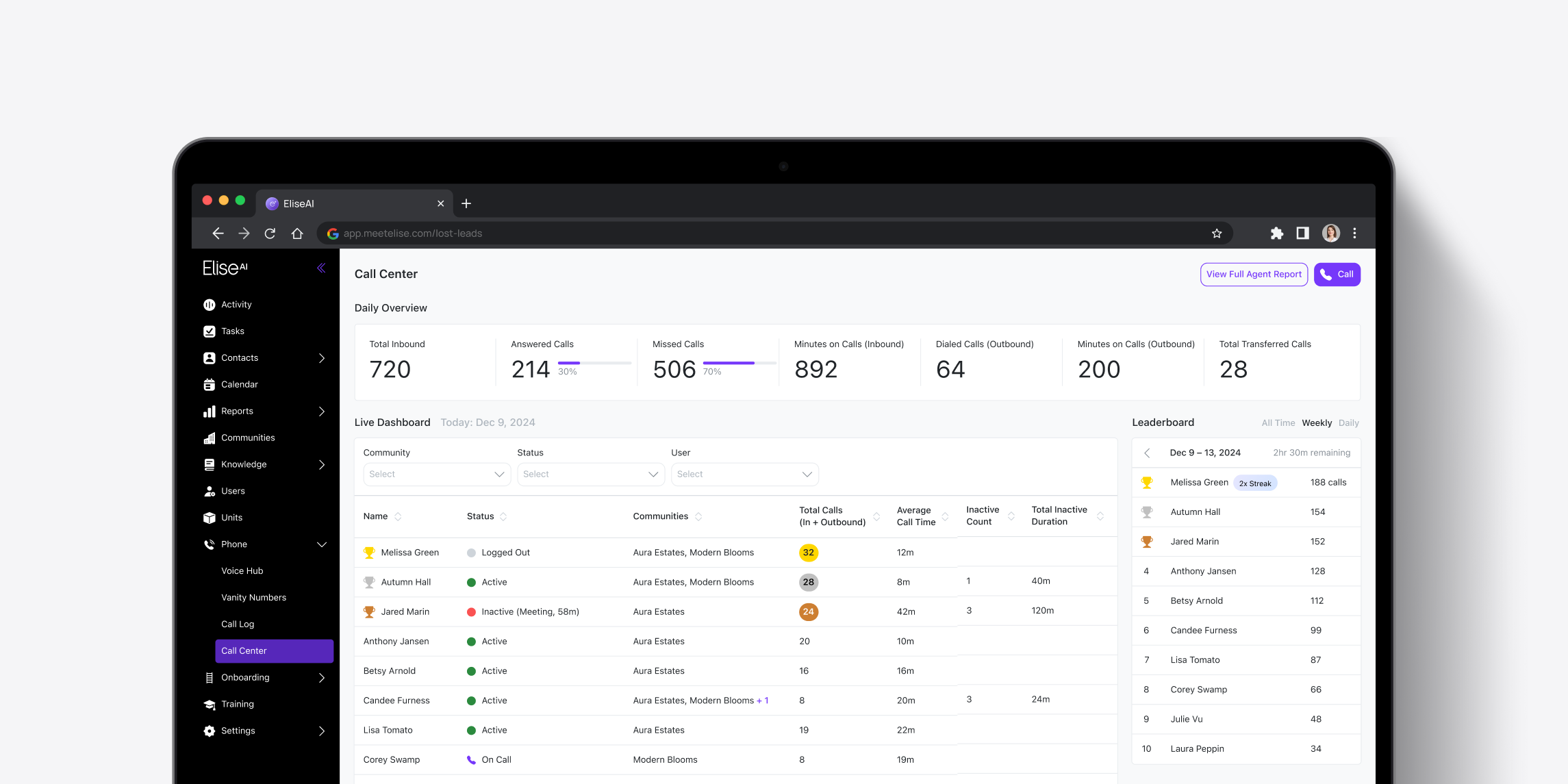Sort by Average Call Time column
Screen dimensions: 1568x784
(945, 516)
